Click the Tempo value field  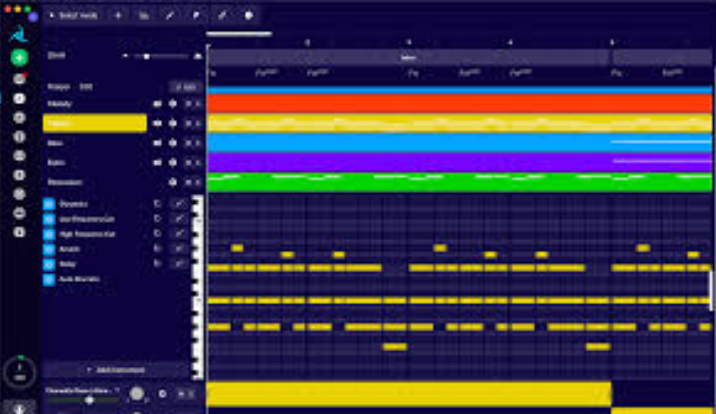(x=86, y=87)
